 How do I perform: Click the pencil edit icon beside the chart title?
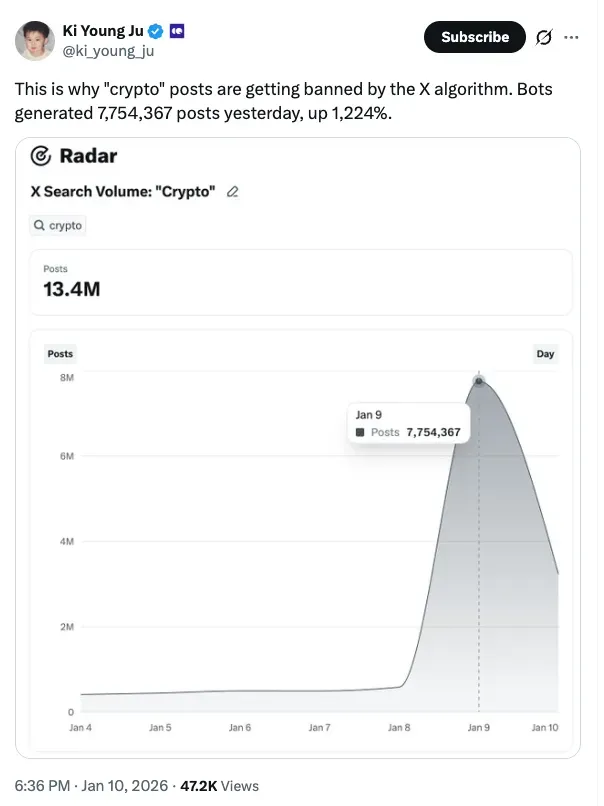(232, 191)
